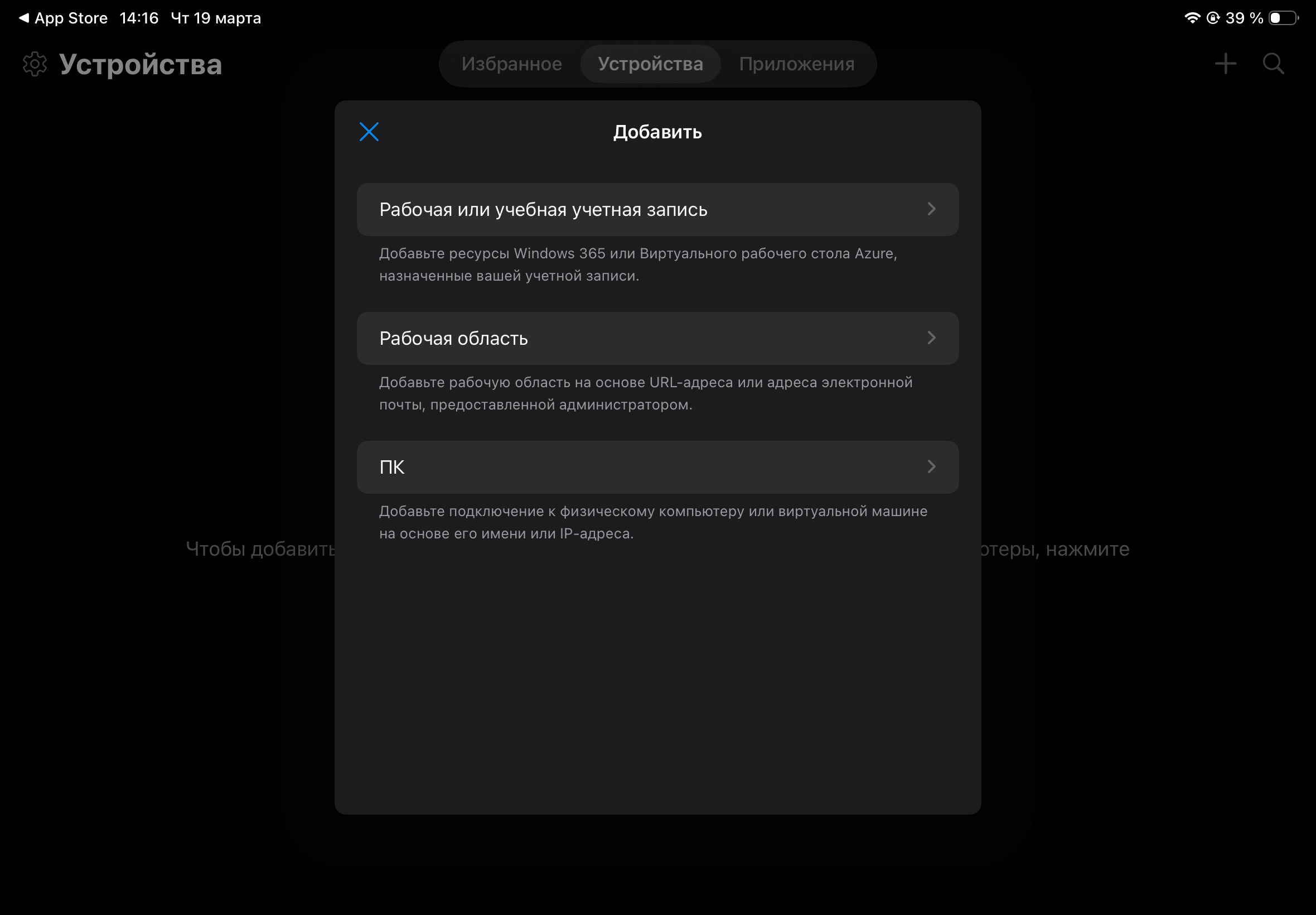Tap the battery indicator icon

click(1283, 18)
